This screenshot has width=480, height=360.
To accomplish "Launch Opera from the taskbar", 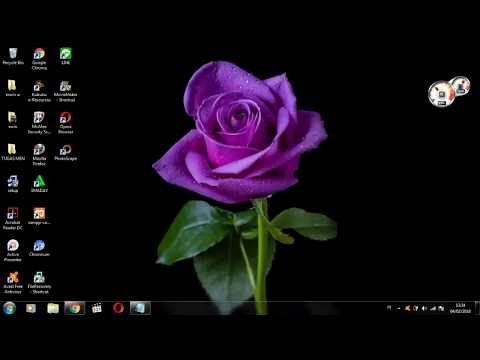I will click(118, 308).
